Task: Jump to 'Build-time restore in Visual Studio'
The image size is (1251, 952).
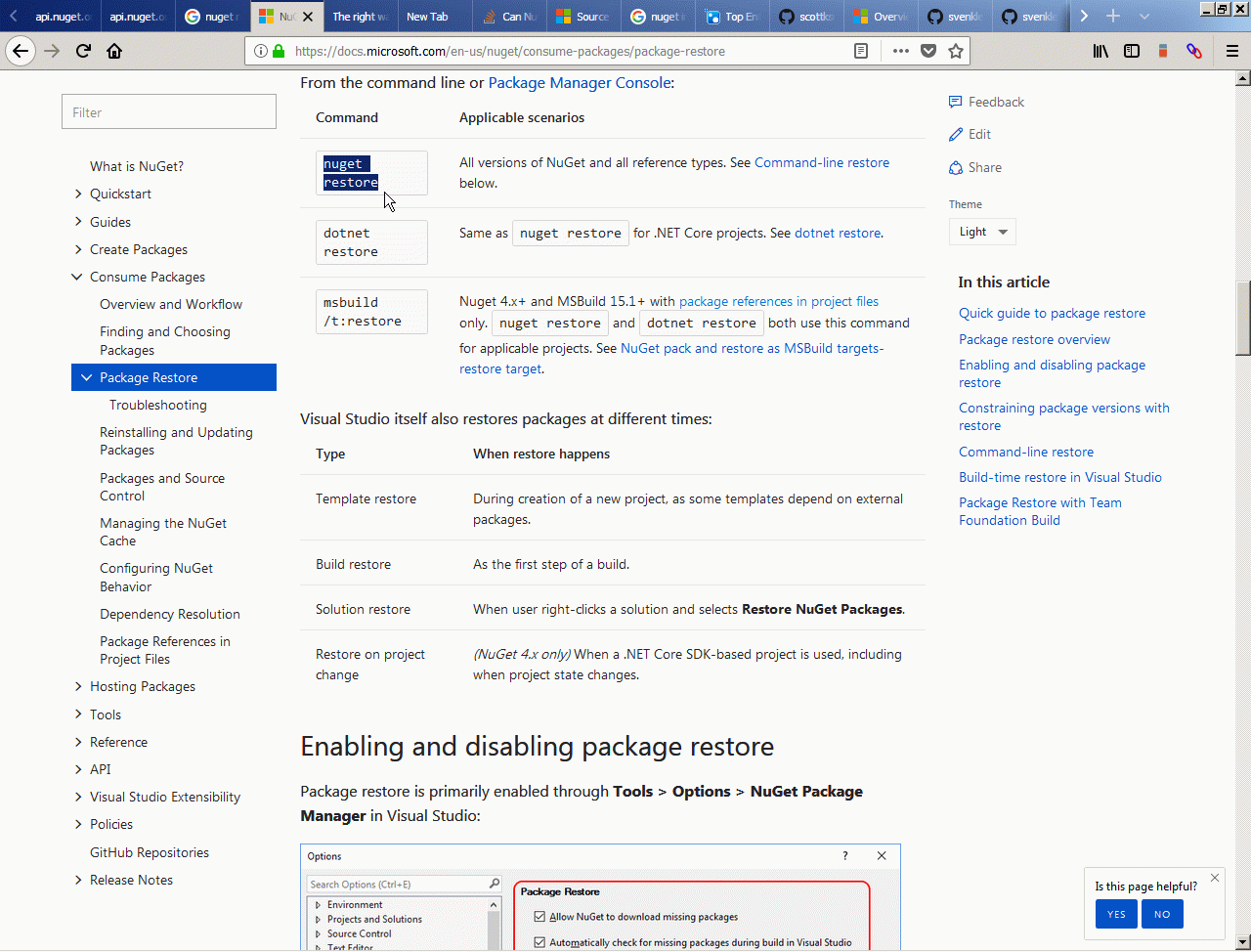Action: pyautogui.click(x=1060, y=477)
